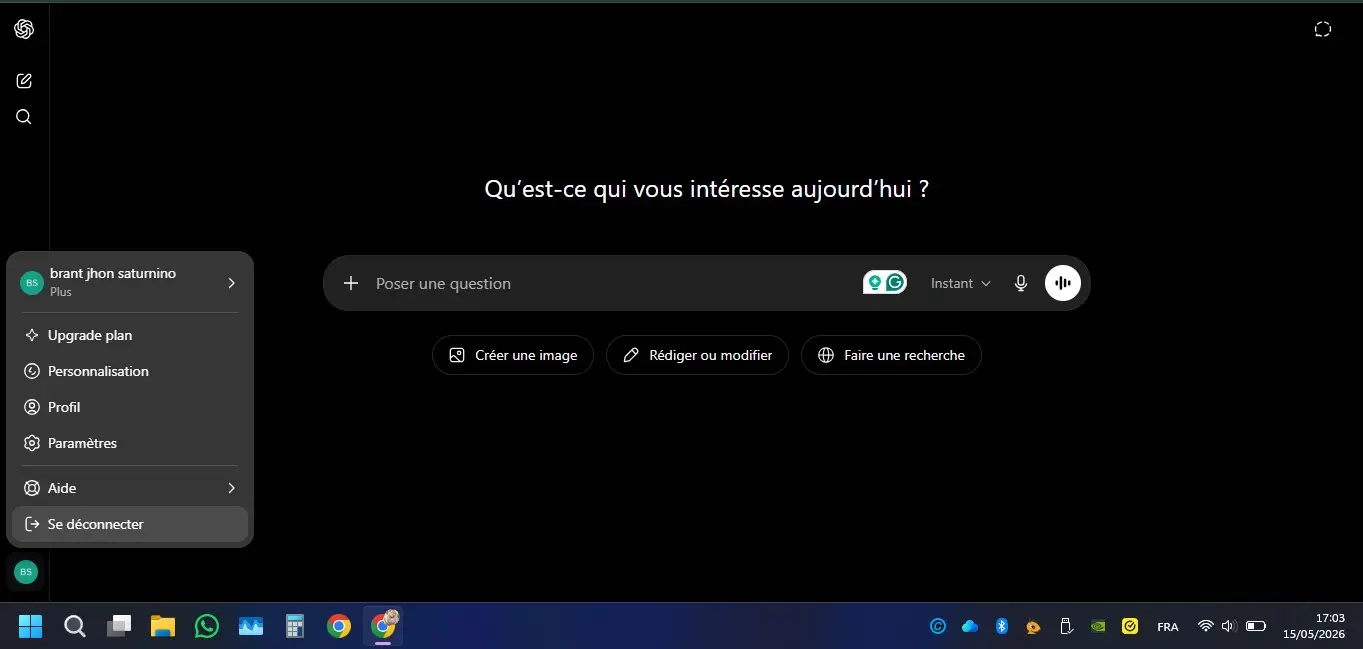
Task: Expand the Aide submenu
Action: point(130,488)
